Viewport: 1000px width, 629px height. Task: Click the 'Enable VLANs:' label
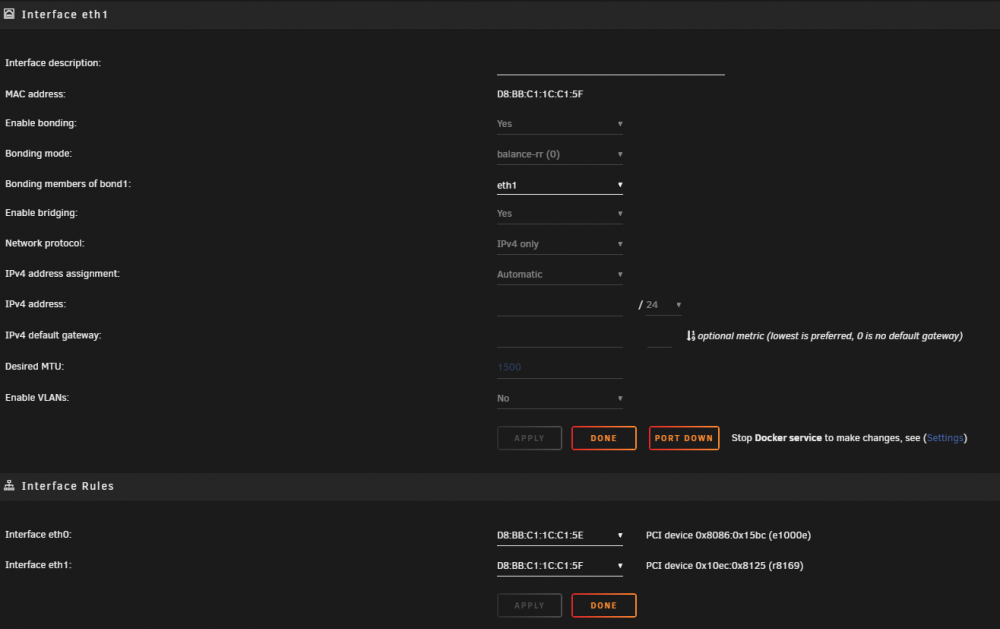[x=37, y=397]
